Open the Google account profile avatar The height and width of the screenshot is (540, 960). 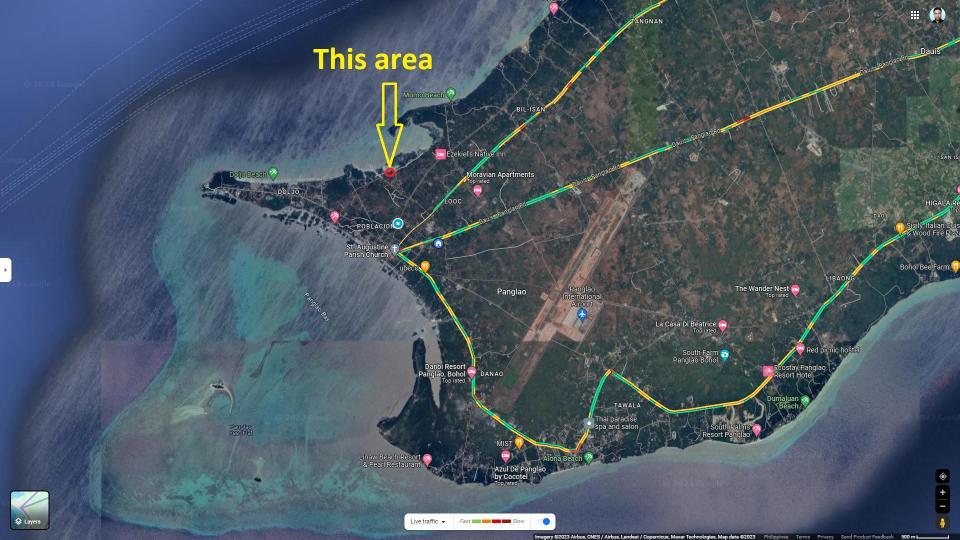[937, 15]
